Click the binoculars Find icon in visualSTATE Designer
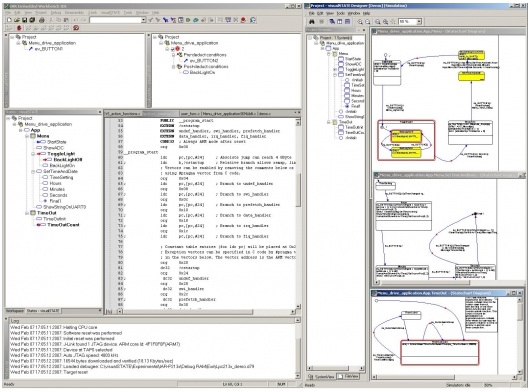Image resolution: width=530 pixels, height=391 pixels. click(312, 22)
